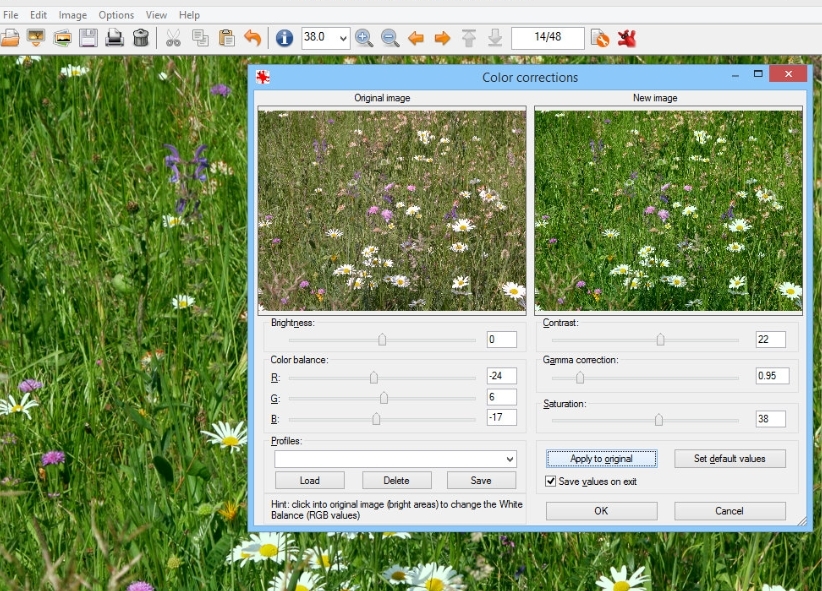Click the Apply to original button
Image resolution: width=822 pixels, height=591 pixels.
(601, 458)
